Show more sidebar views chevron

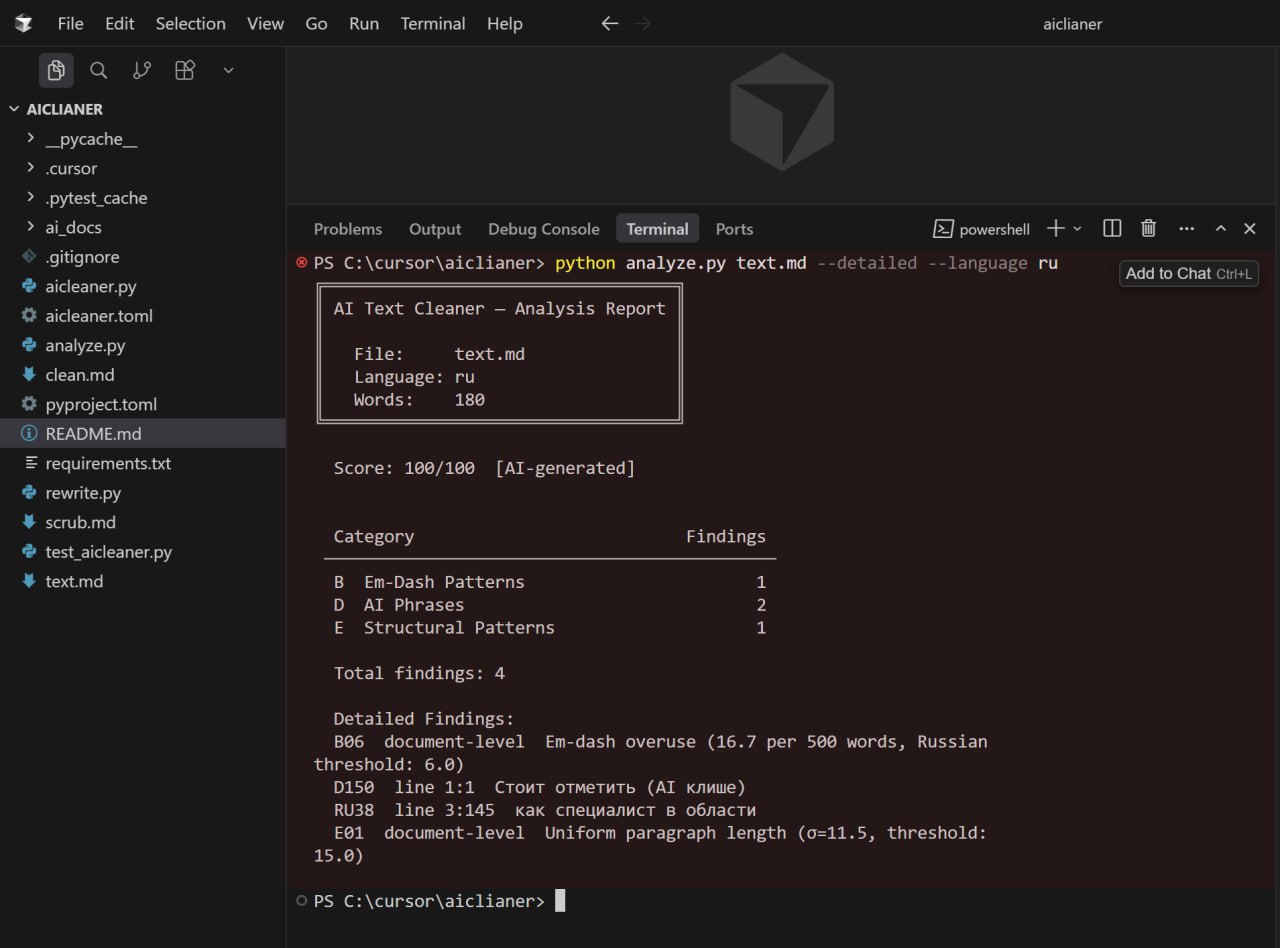[228, 70]
